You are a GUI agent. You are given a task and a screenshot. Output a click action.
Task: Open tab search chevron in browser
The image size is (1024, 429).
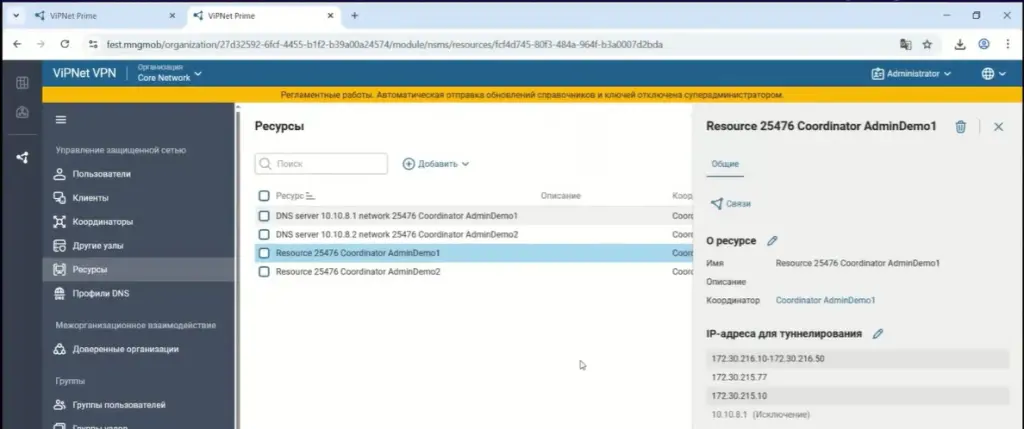coord(15,16)
